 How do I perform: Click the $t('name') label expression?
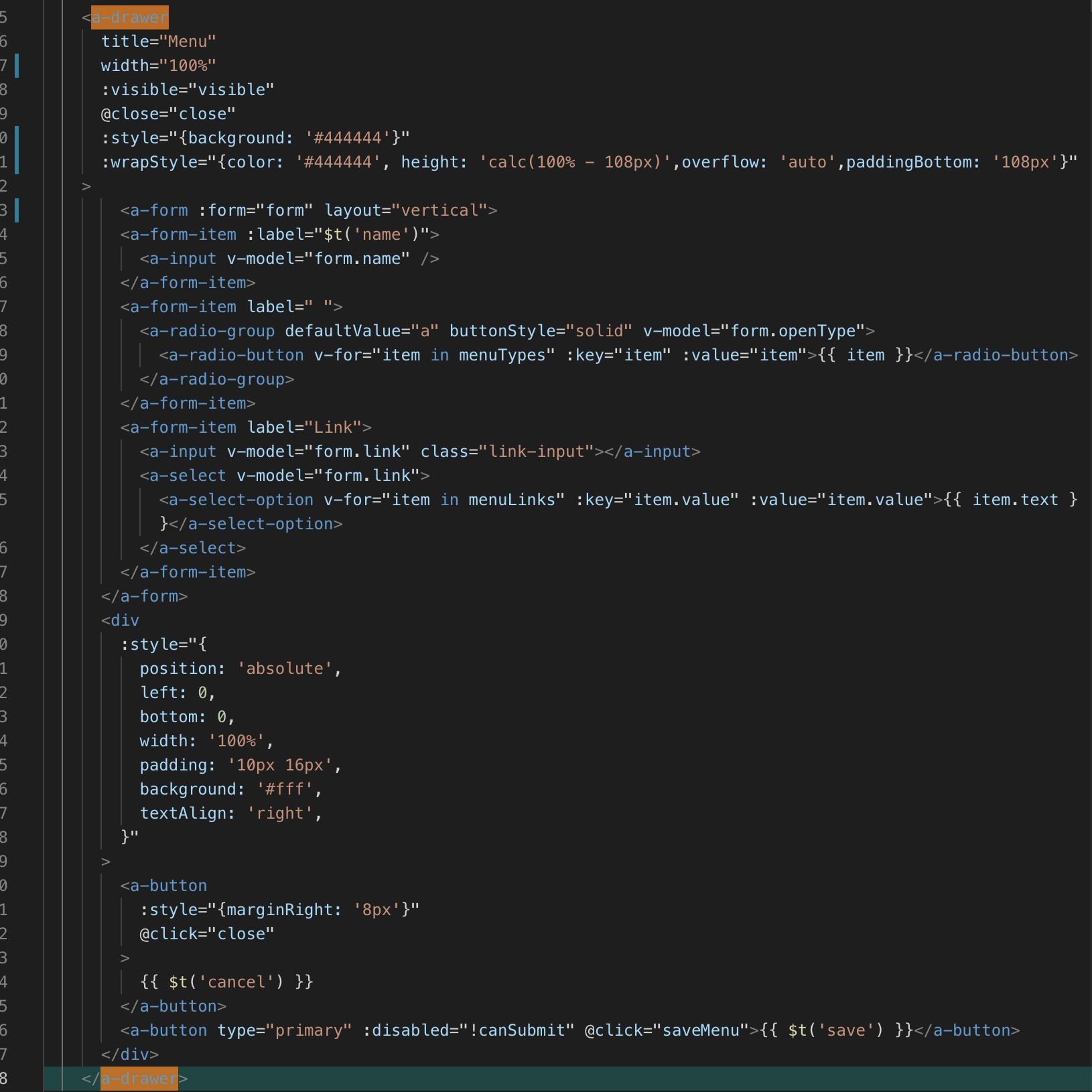click(372, 234)
